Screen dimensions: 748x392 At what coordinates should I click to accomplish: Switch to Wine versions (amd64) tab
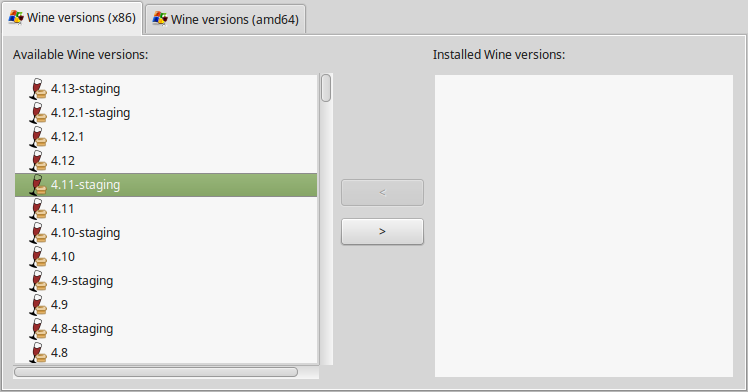pyautogui.click(x=226, y=20)
